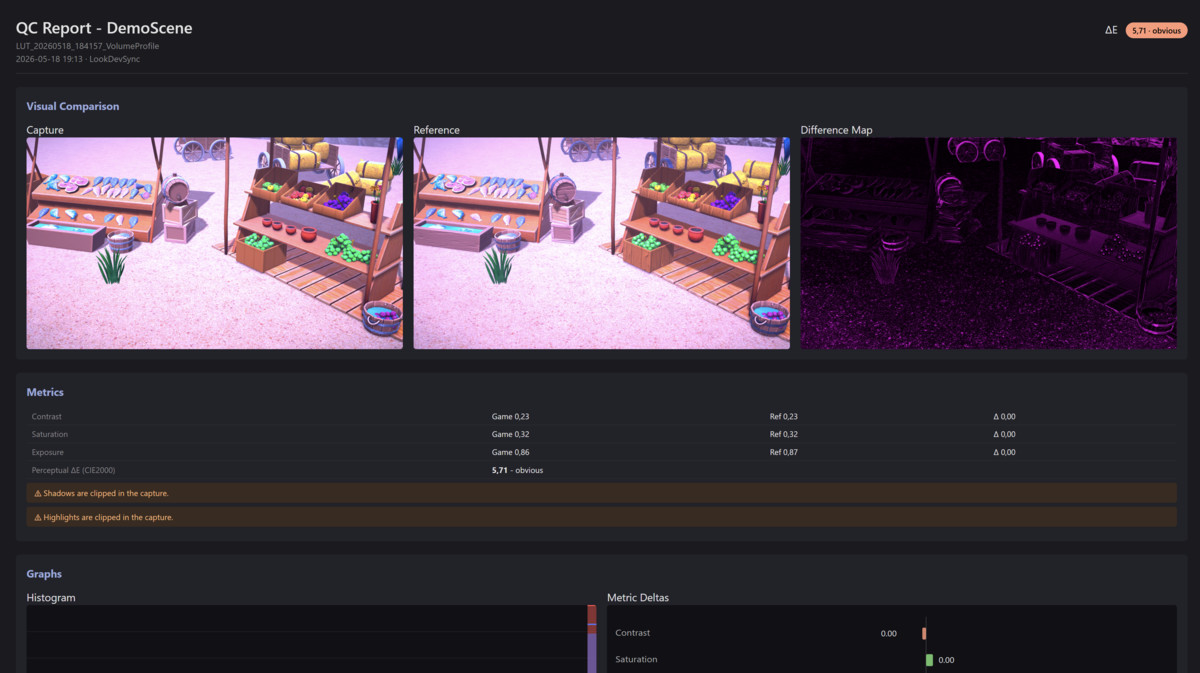This screenshot has height=673, width=1200.
Task: Click the Contrast label in Metric Deltas chart
Action: [x=632, y=633]
